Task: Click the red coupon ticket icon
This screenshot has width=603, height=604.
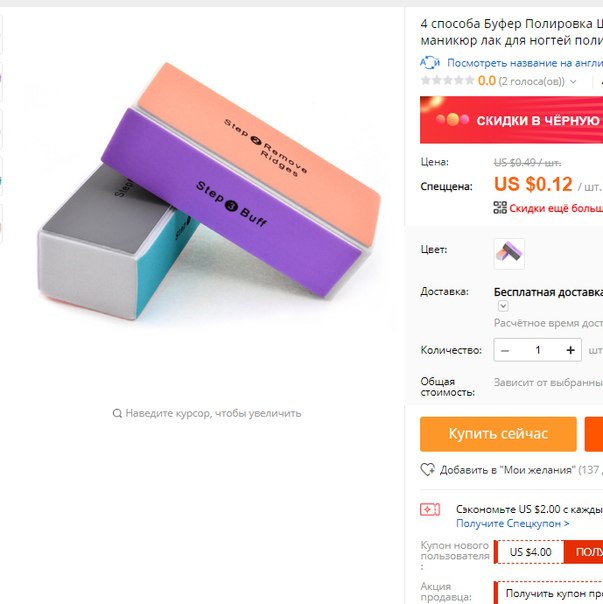Action: pos(430,509)
